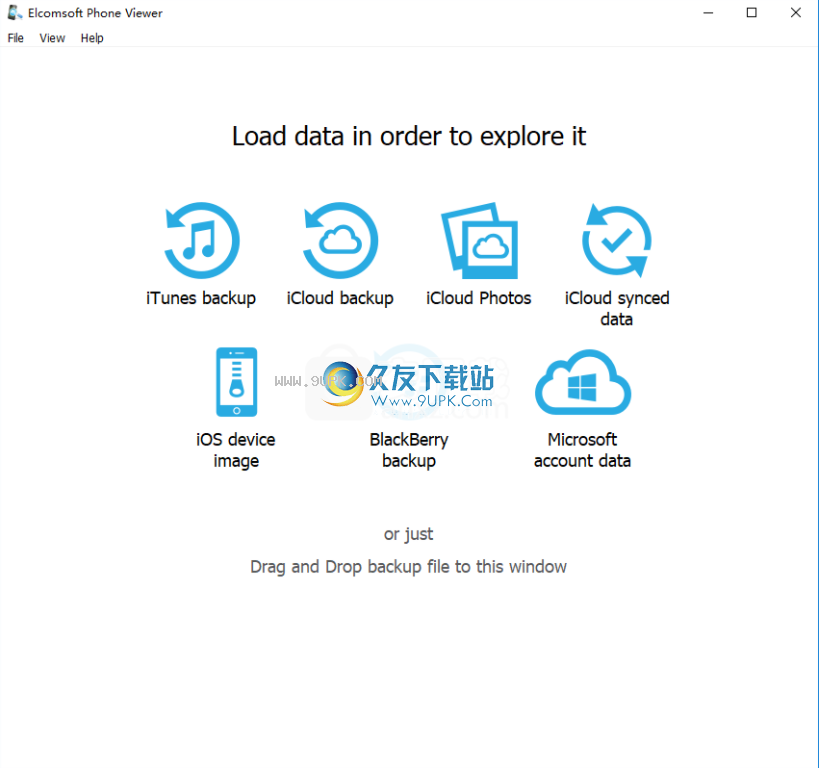The height and width of the screenshot is (768, 822).
Task: Select the iCloud backup cloud icon
Action: click(x=340, y=240)
